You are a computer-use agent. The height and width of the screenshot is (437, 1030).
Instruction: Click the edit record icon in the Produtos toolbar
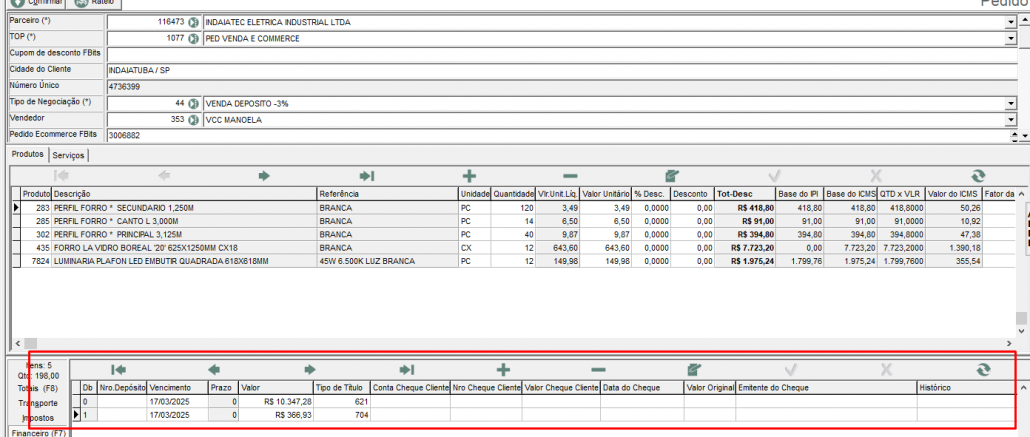click(672, 175)
